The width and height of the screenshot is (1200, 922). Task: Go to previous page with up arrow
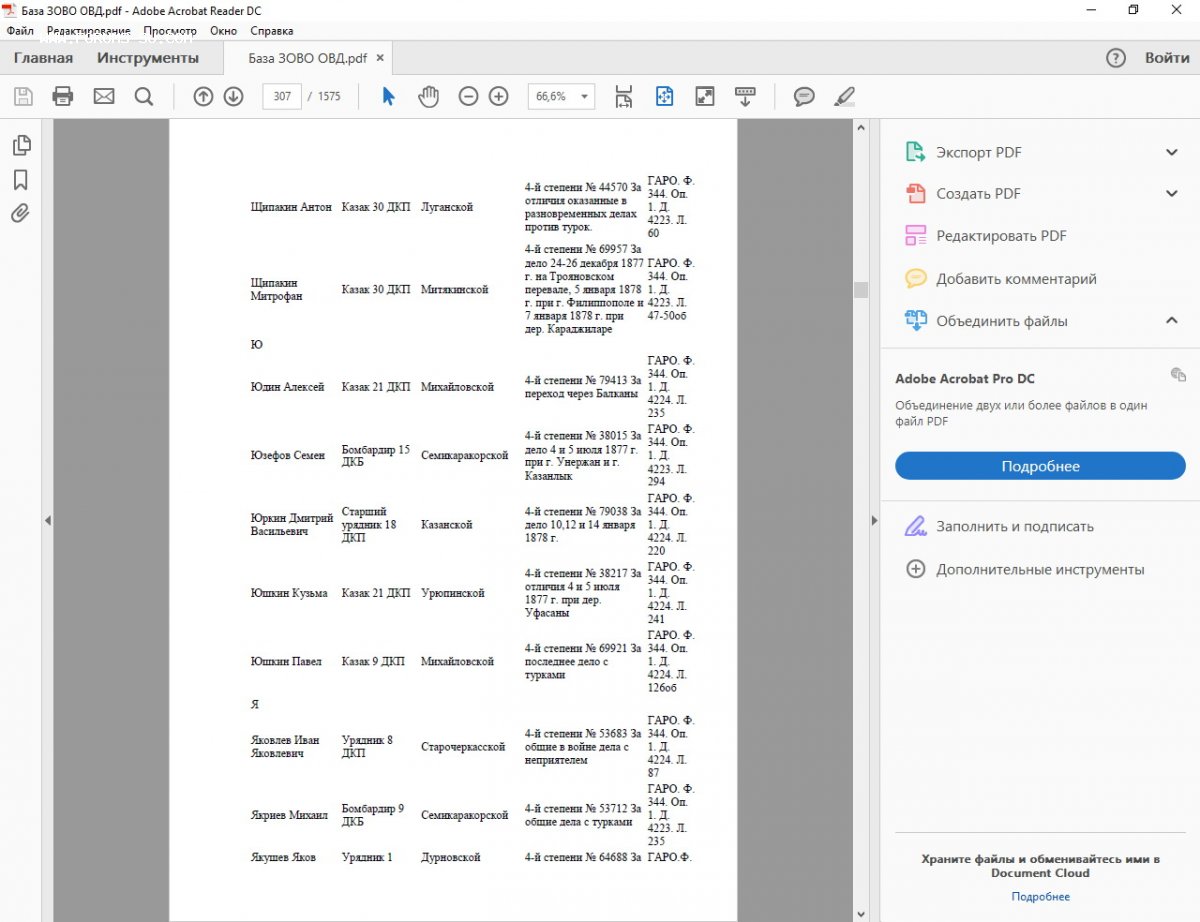[x=203, y=96]
